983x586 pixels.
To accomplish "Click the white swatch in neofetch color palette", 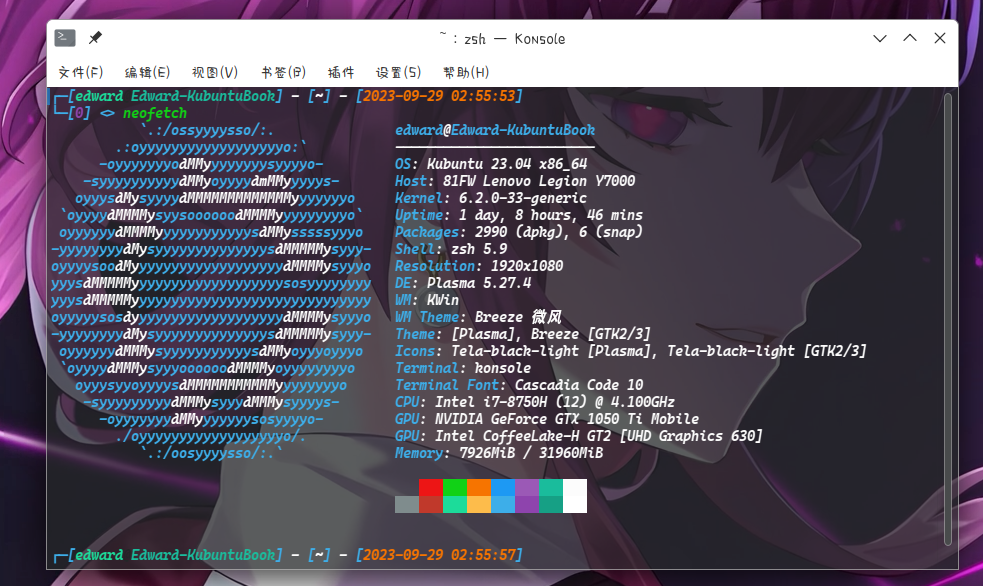I will click(x=574, y=497).
